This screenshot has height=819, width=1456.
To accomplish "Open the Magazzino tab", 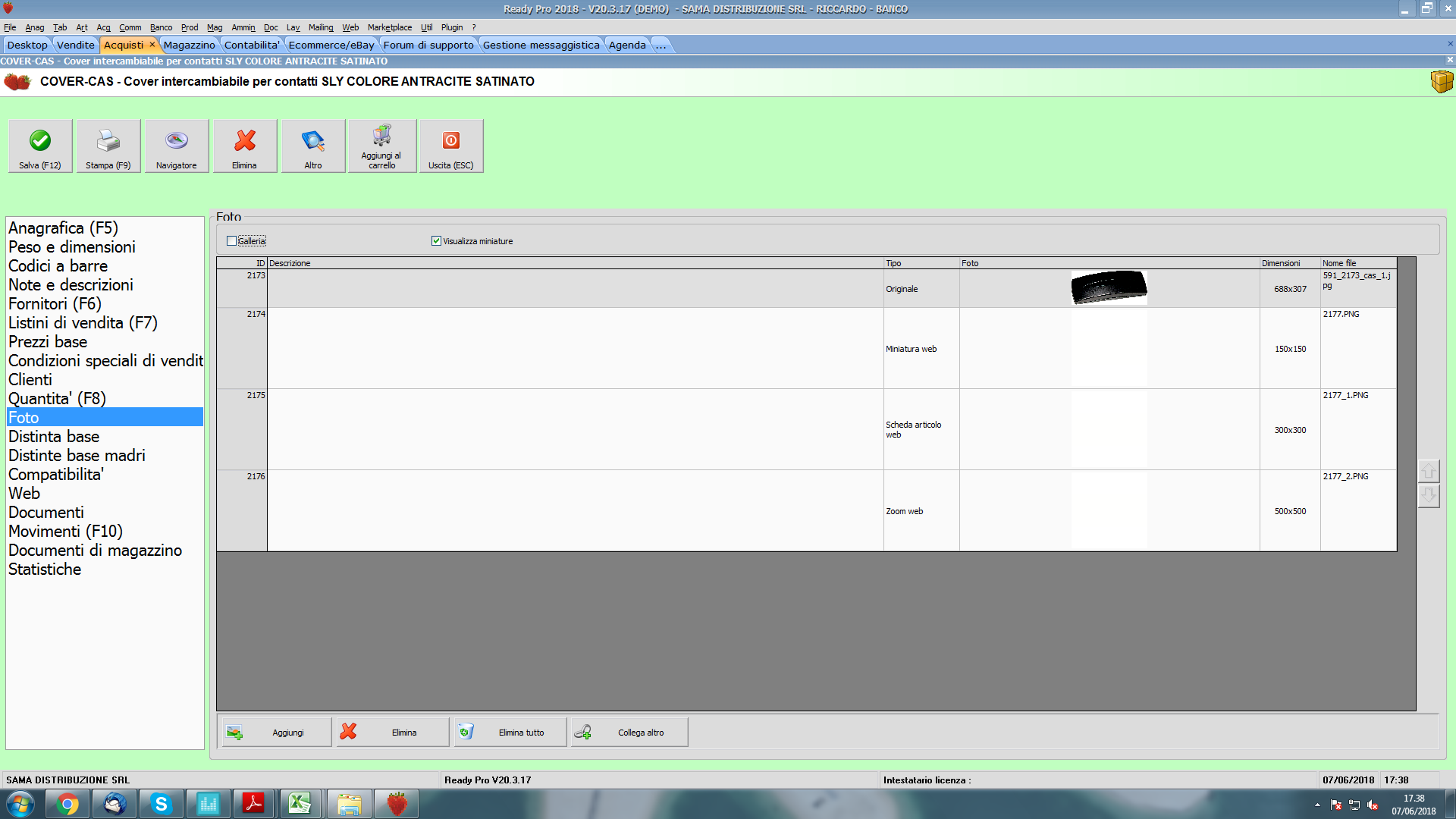I will point(189,45).
